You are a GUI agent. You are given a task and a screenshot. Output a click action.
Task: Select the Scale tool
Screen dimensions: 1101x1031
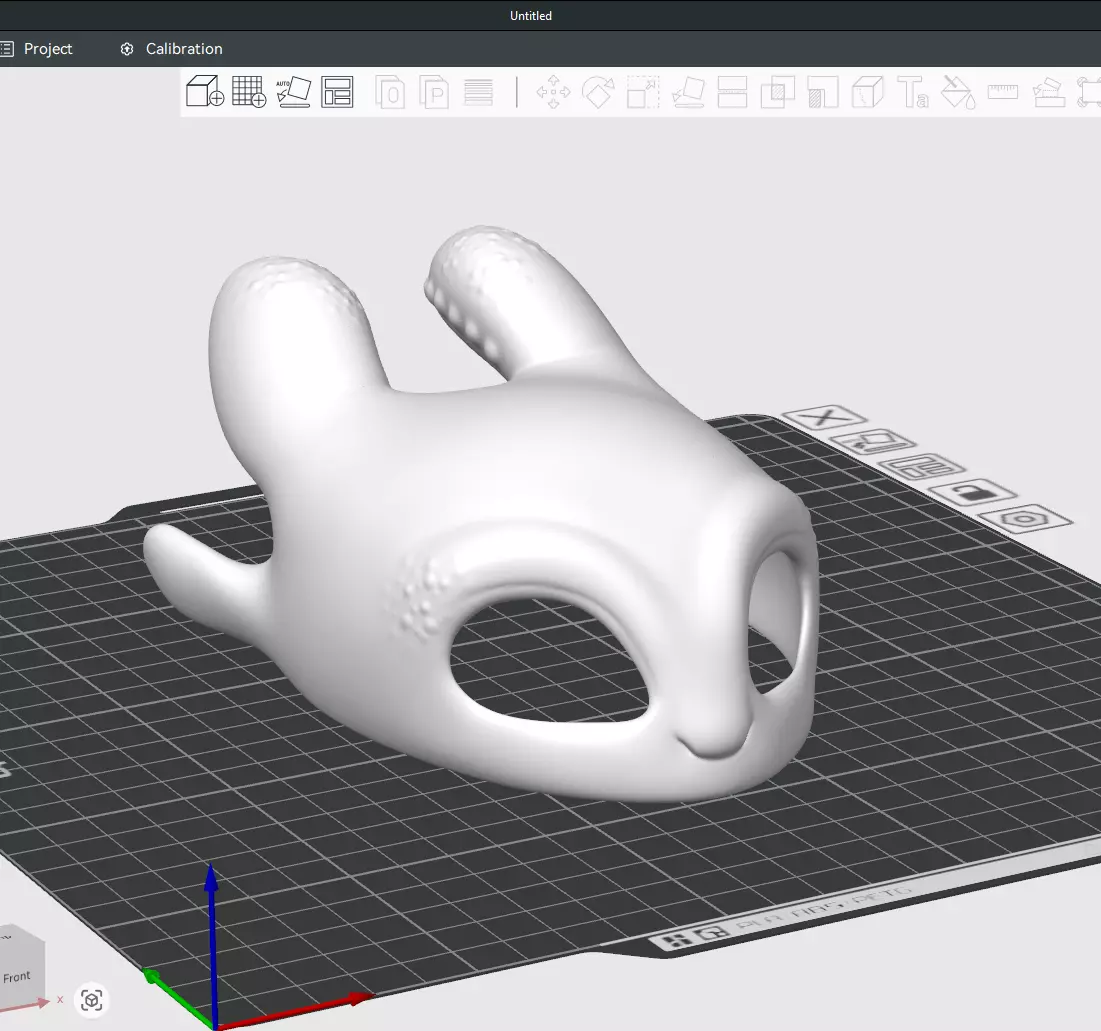(x=643, y=92)
